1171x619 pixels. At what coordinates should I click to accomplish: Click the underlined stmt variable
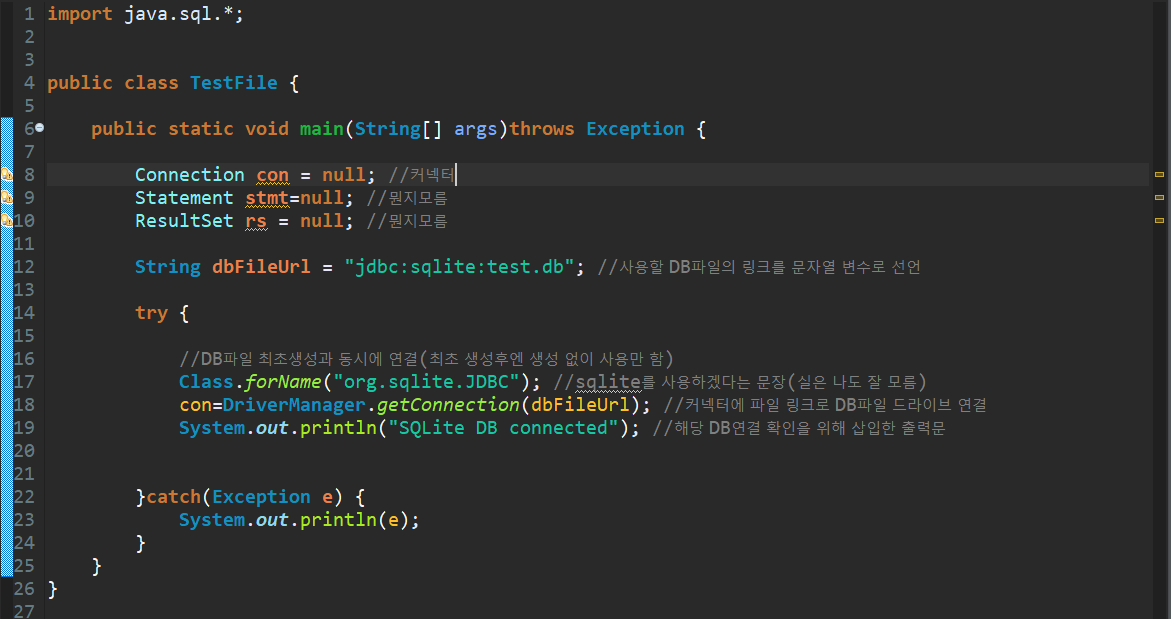(267, 198)
